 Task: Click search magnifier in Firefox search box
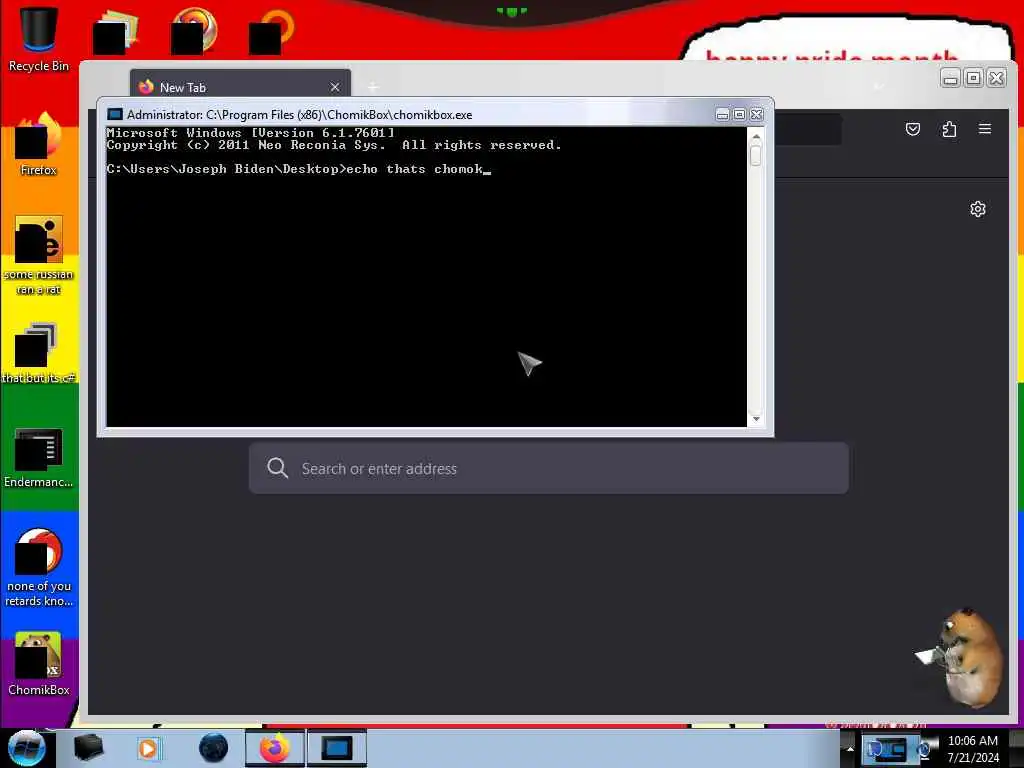click(x=278, y=468)
